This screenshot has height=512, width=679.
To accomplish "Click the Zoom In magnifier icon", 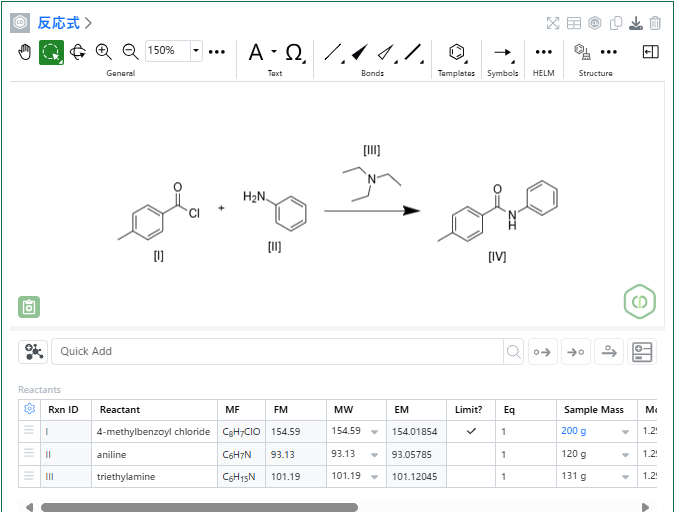I will tap(103, 51).
